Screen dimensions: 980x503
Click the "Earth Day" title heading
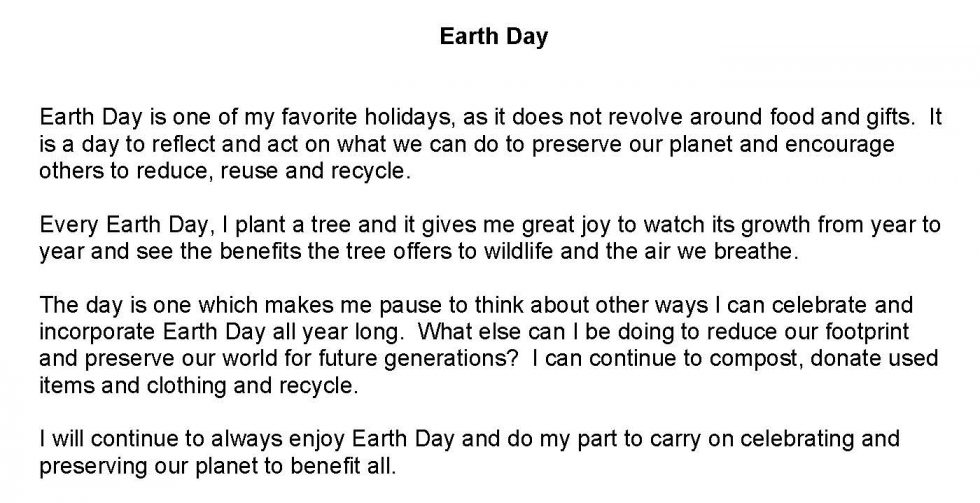click(x=494, y=38)
